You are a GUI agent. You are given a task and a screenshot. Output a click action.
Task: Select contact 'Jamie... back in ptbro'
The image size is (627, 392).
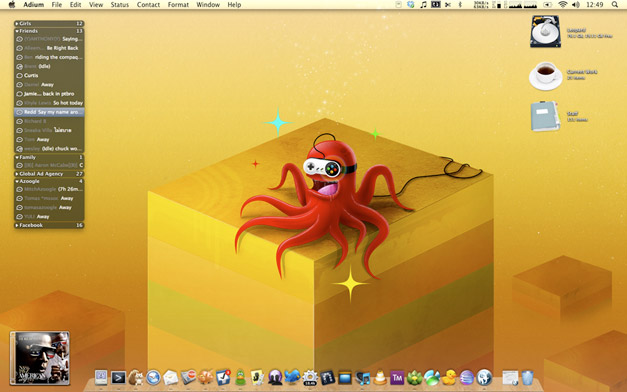click(49, 94)
